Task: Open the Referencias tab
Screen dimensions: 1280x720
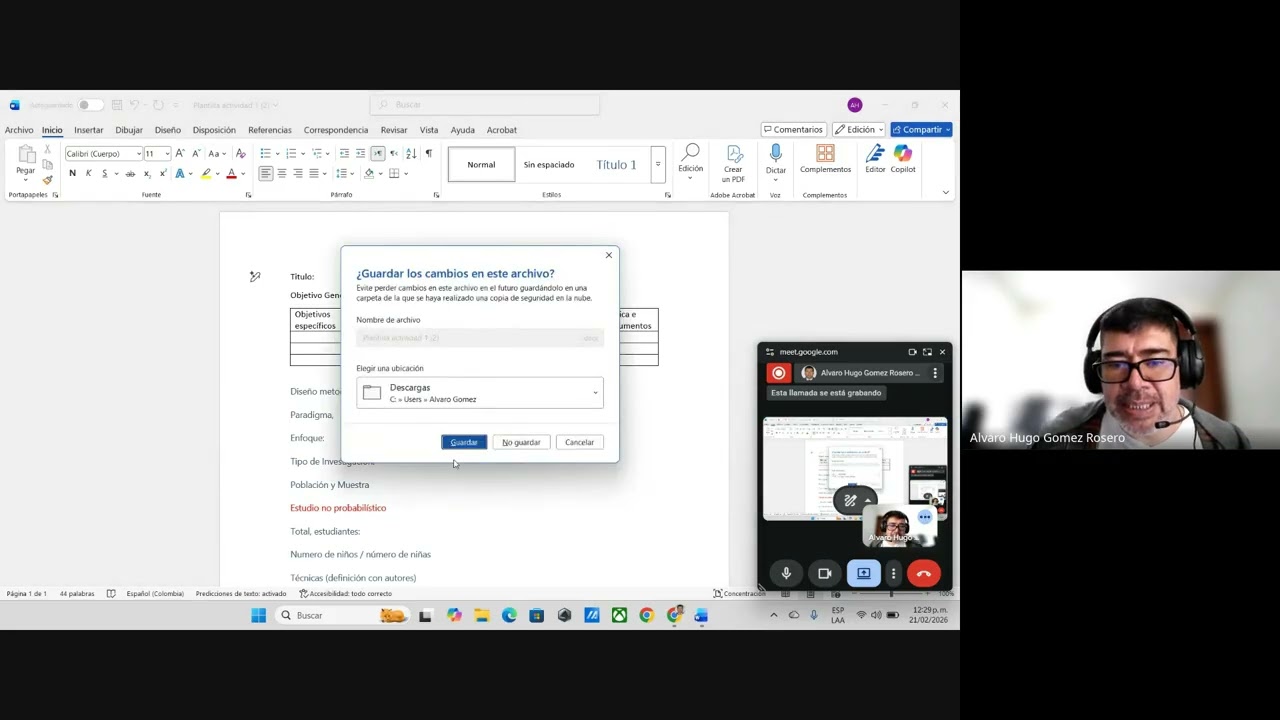Action: click(270, 130)
